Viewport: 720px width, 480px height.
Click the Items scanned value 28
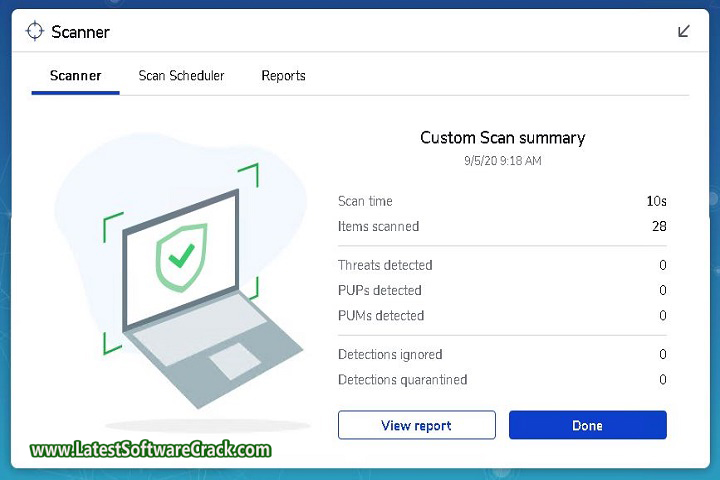658,226
